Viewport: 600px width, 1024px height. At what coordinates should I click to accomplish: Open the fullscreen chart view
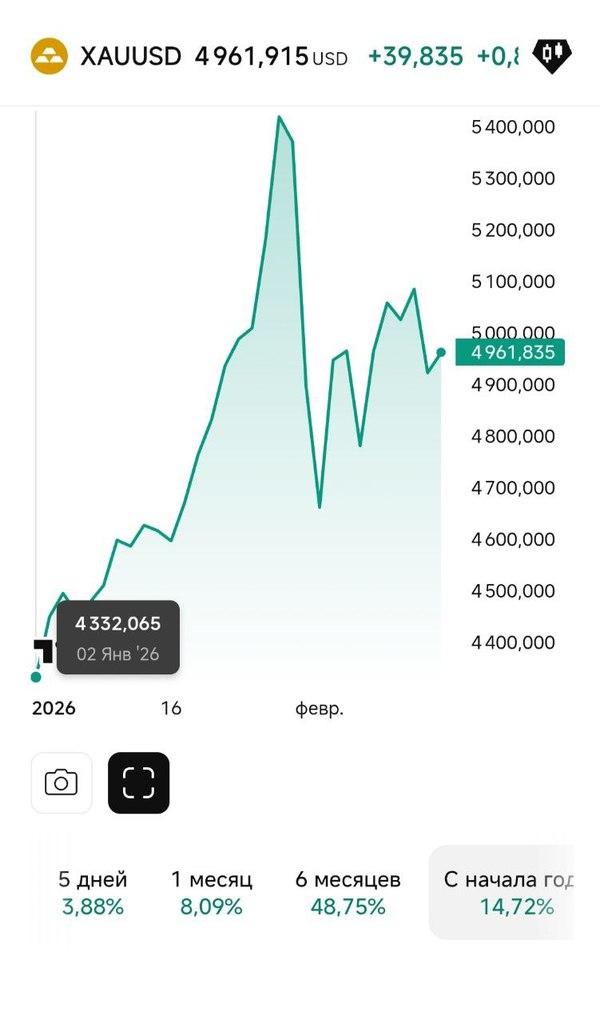pyautogui.click(x=139, y=782)
